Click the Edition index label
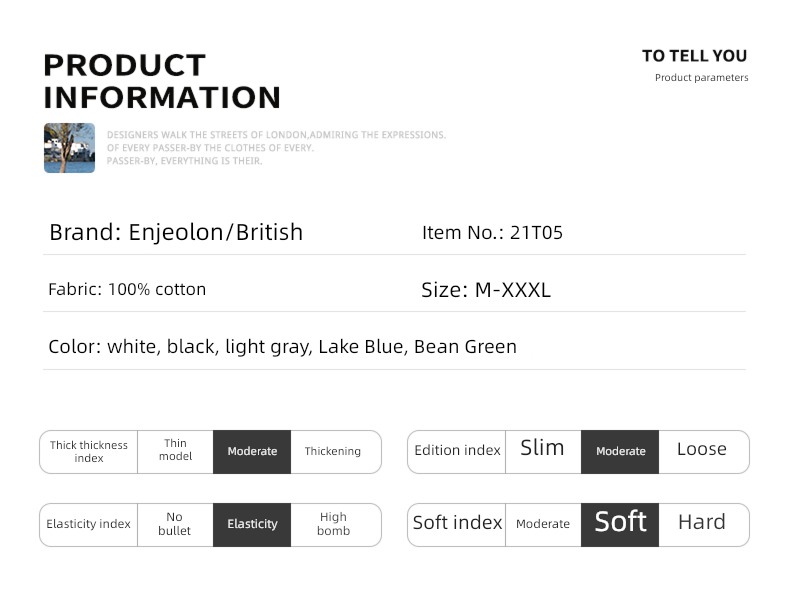Viewport: 790px width, 607px height. pos(457,450)
